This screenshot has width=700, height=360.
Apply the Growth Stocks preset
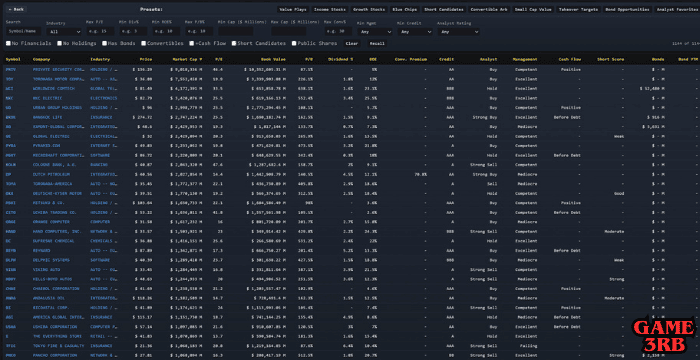tap(369, 9)
